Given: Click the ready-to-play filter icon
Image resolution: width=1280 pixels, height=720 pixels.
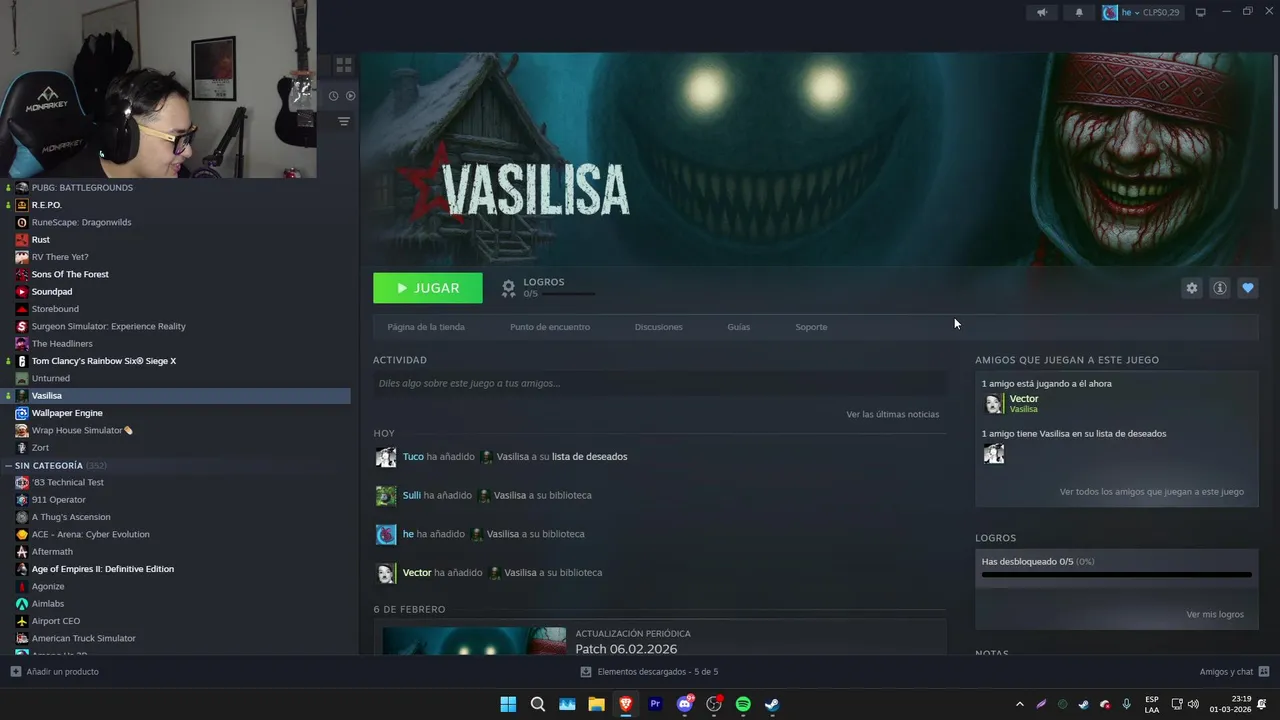Looking at the screenshot, I should [350, 96].
